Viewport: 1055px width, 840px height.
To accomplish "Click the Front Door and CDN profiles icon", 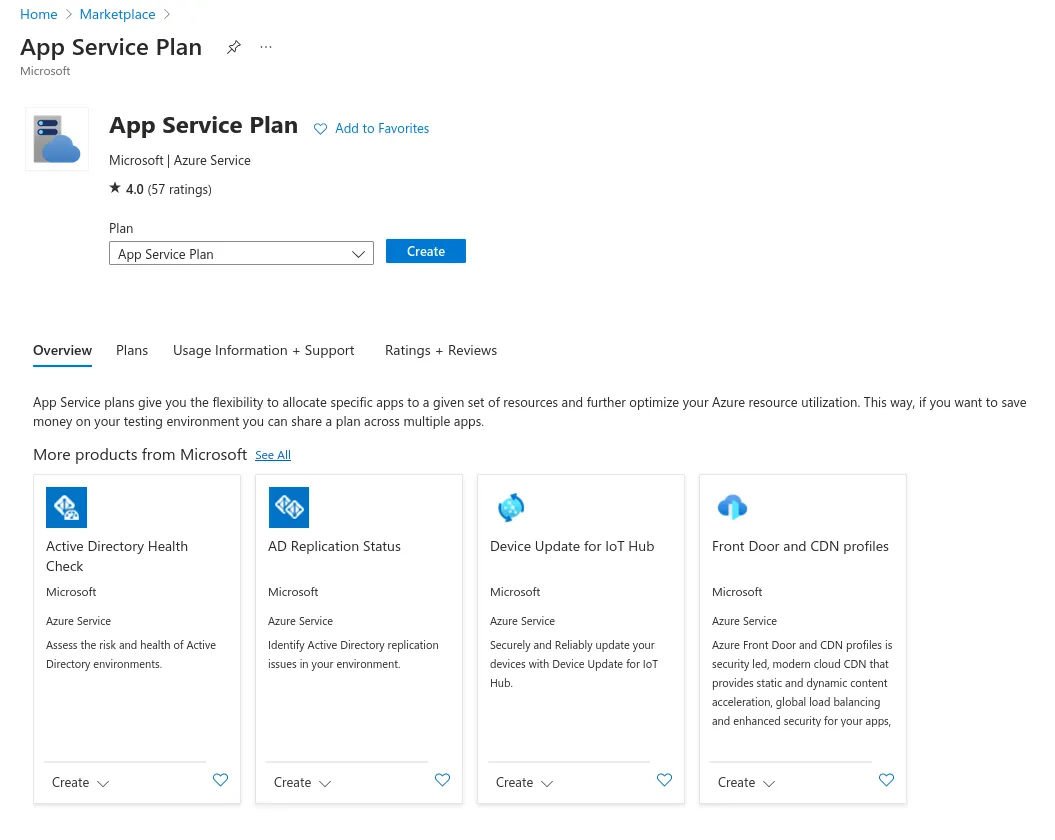I will pyautogui.click(x=732, y=507).
